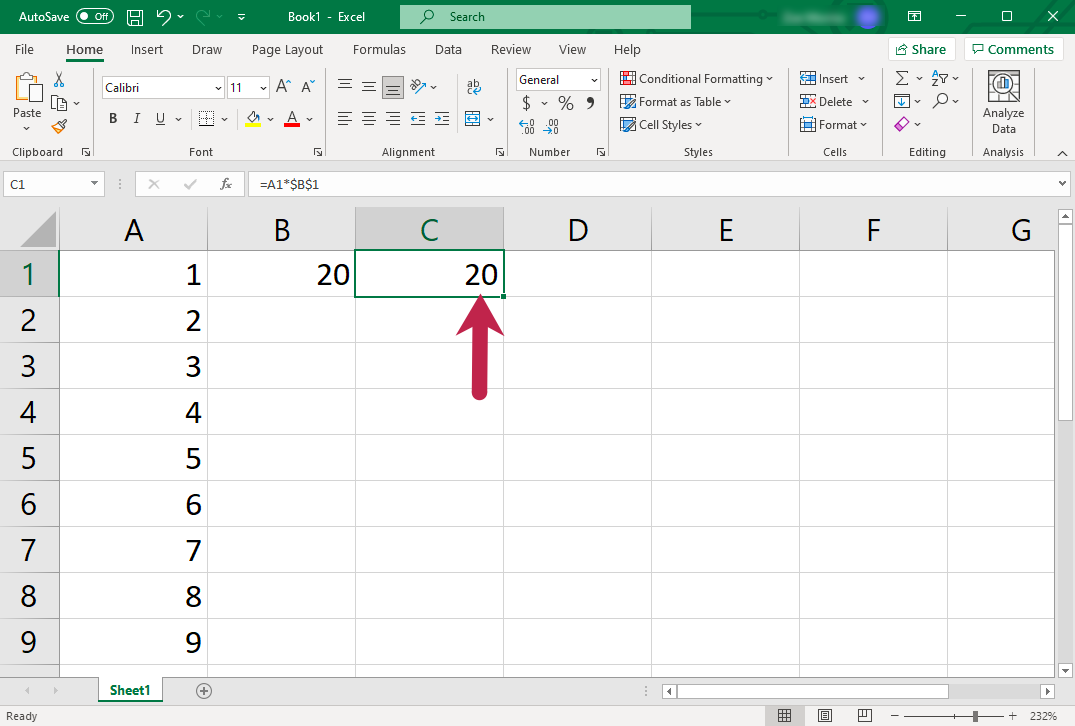
Task: Switch to the Review tab
Action: coord(511,49)
